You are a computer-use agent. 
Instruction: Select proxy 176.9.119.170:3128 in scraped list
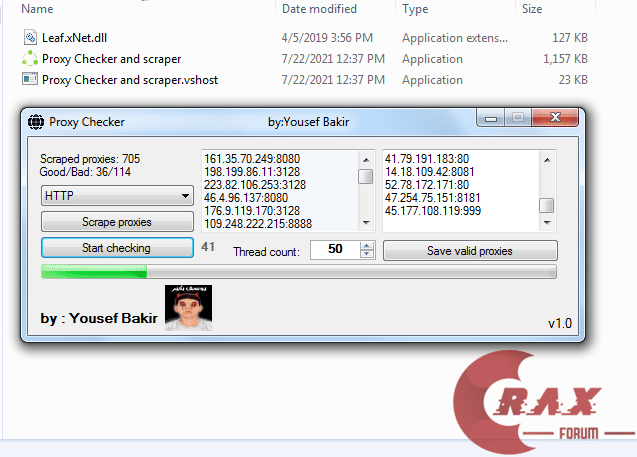coord(252,211)
